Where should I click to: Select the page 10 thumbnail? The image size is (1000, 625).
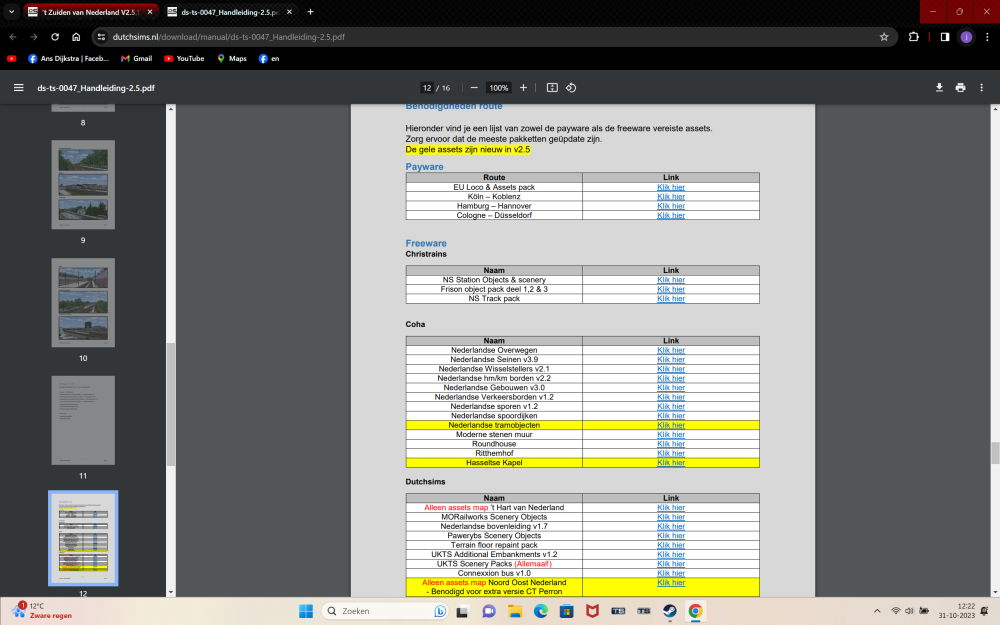83,303
